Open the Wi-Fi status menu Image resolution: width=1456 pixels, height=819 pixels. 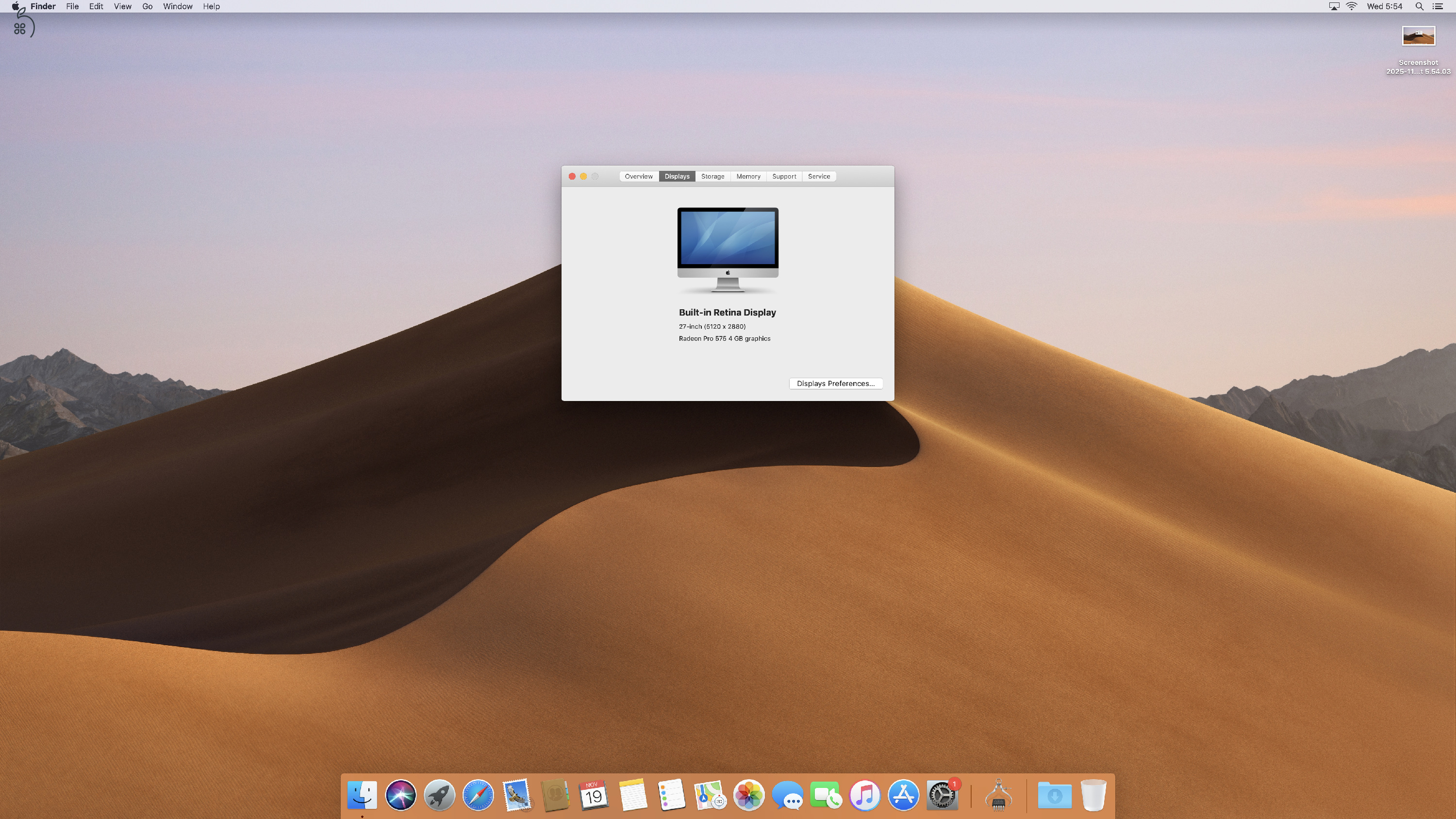[1352, 6]
